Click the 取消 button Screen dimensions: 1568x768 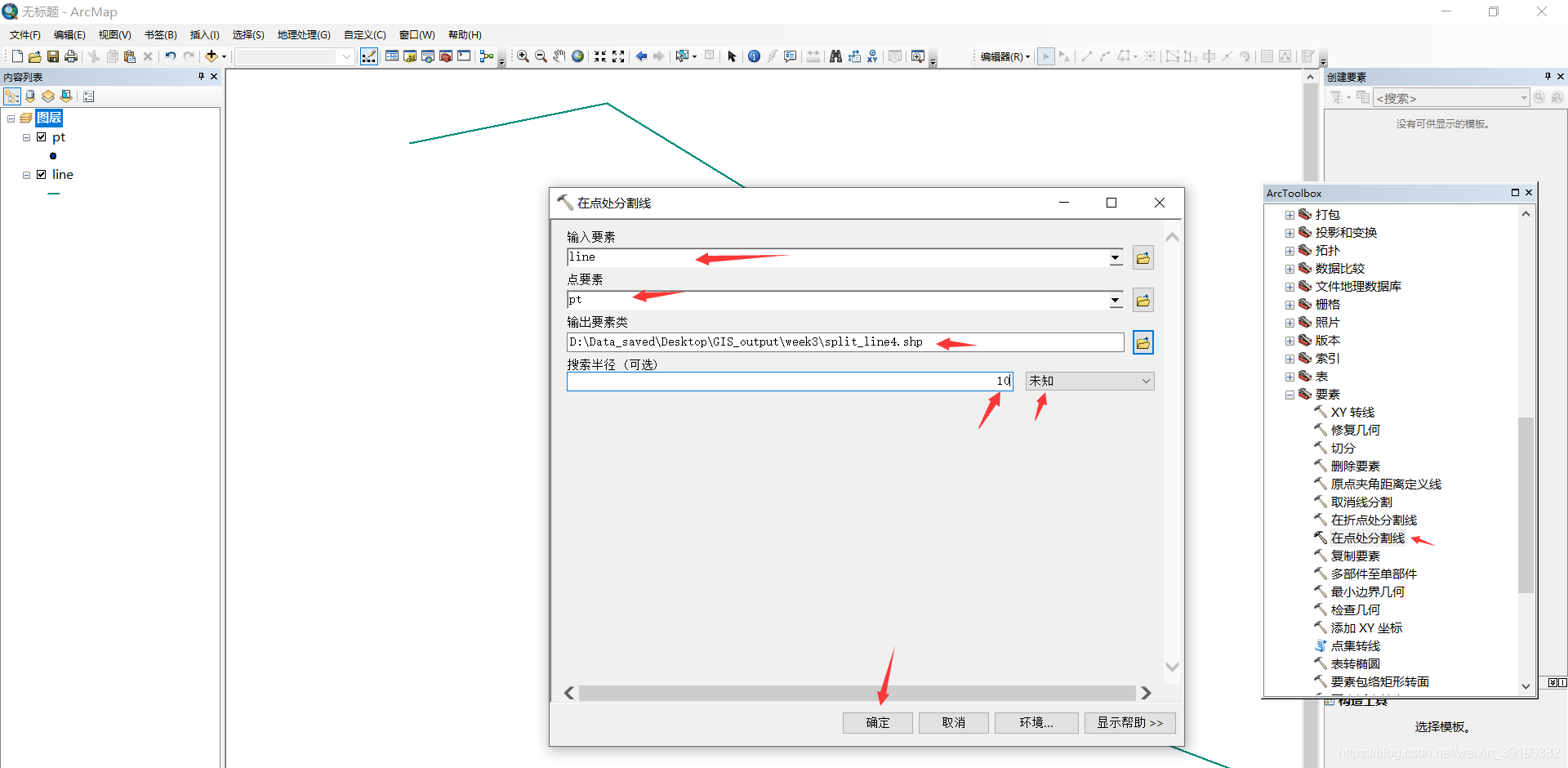tap(954, 723)
